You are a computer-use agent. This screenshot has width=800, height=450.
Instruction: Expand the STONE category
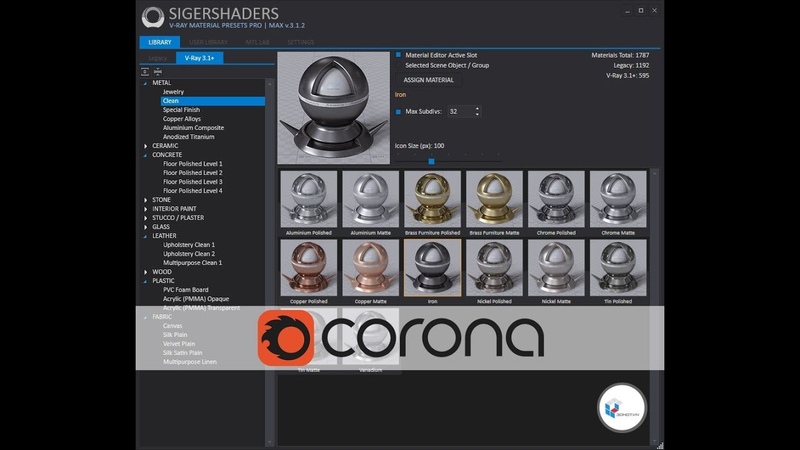click(145, 200)
